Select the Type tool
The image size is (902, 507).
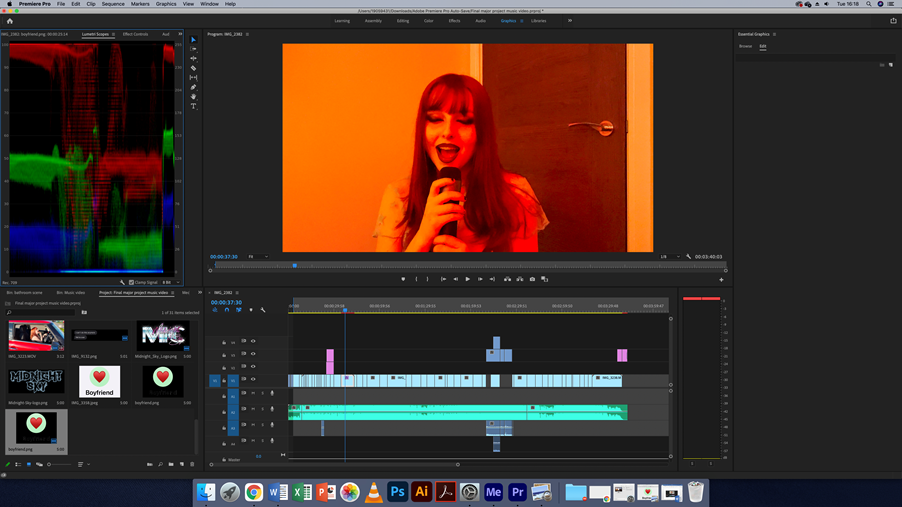[x=194, y=106]
